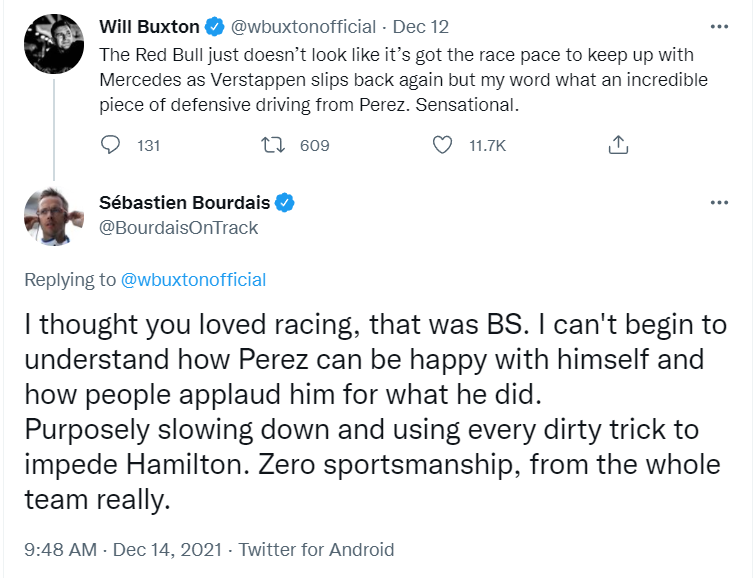This screenshot has width=754, height=578.
Task: Click the Will Buxton display name
Action: click(x=150, y=25)
